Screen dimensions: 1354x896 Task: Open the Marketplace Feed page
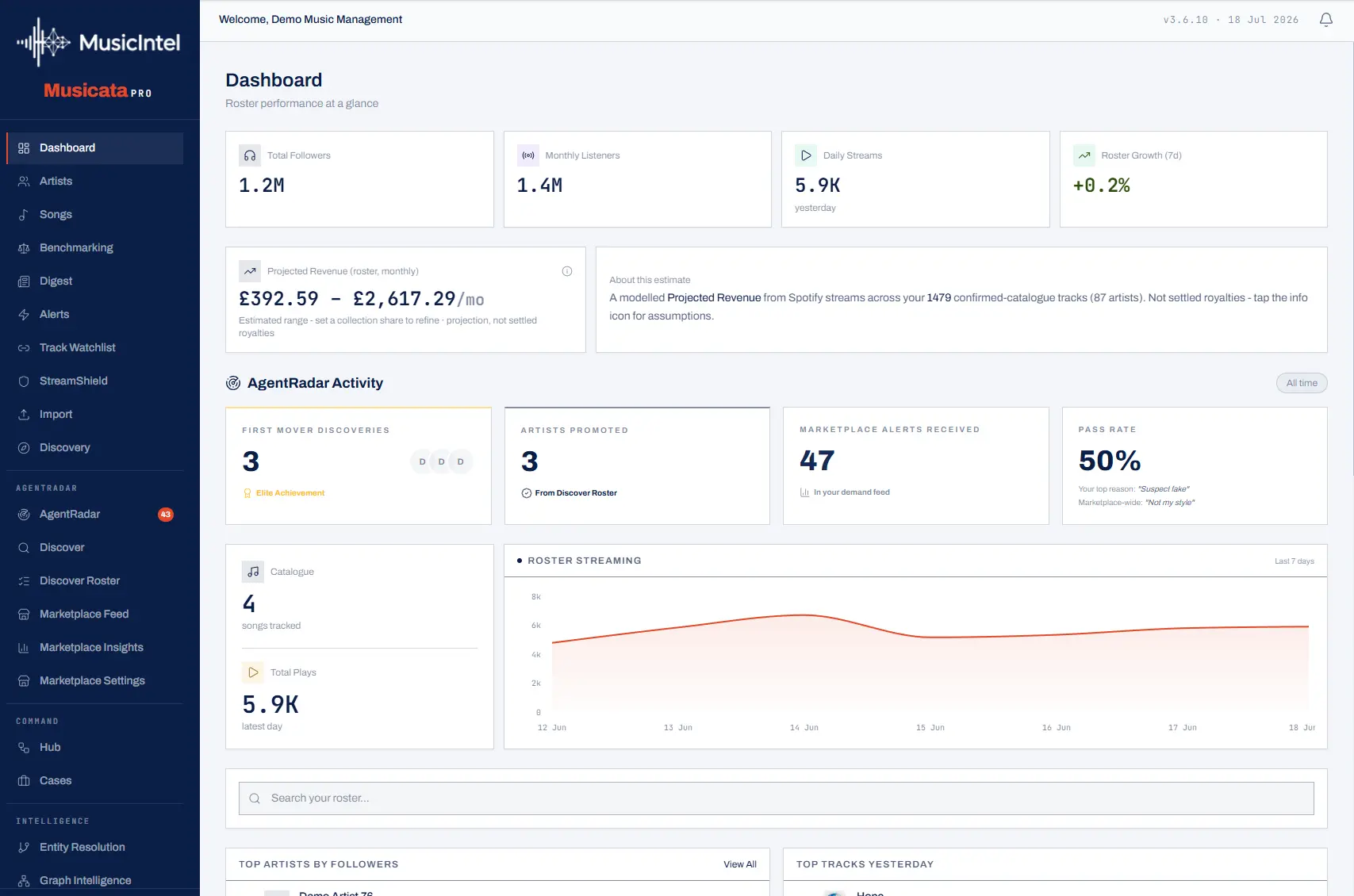[94, 615]
